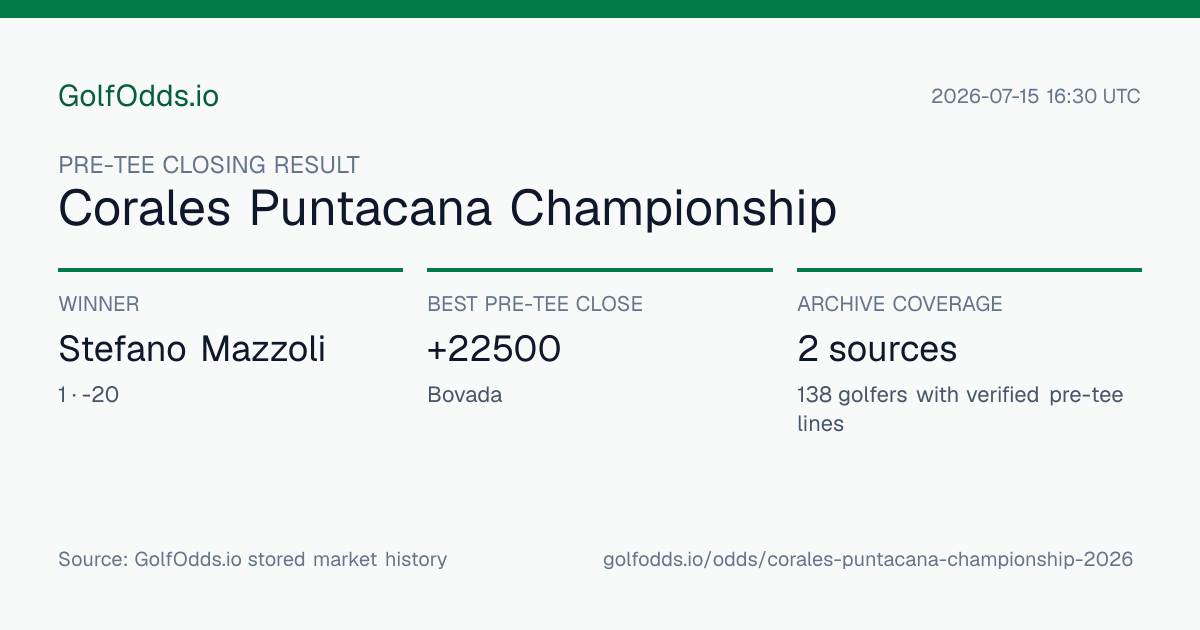Click the dark green top banner bar

(x=600, y=9)
